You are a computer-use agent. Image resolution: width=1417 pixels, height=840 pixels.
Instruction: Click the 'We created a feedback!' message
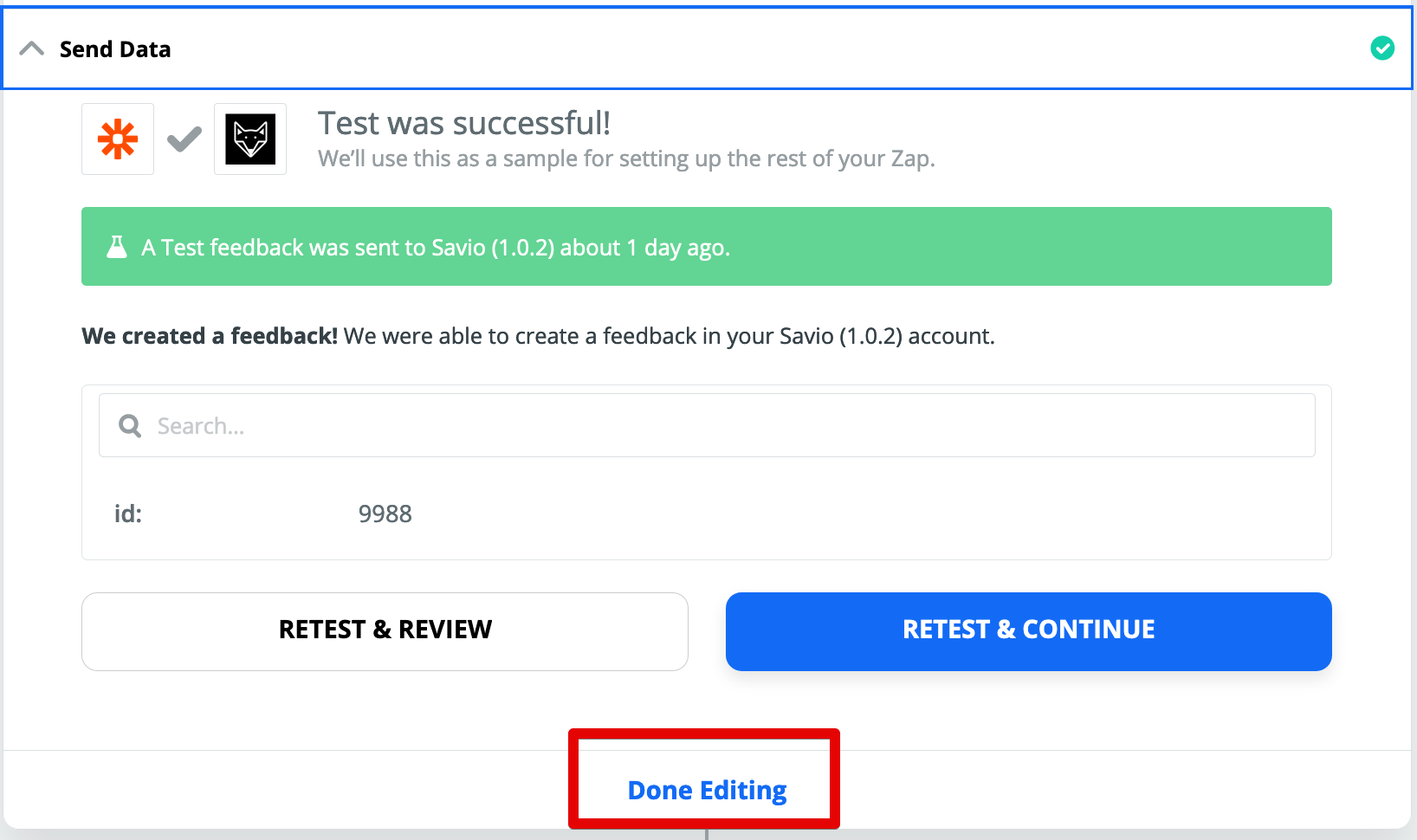click(210, 336)
